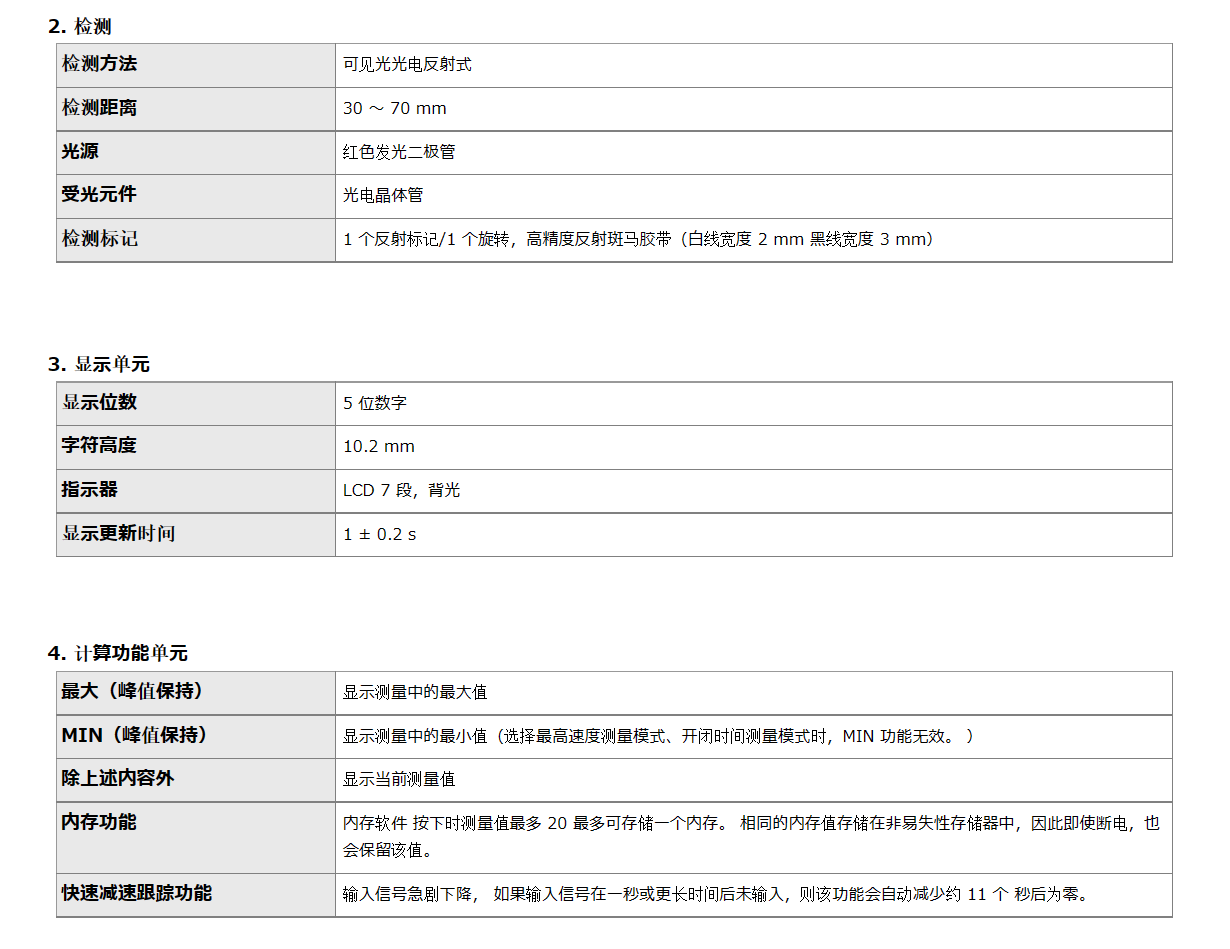The height and width of the screenshot is (949, 1230).
Task: Click the '字符高度' row label
Action: point(99,446)
